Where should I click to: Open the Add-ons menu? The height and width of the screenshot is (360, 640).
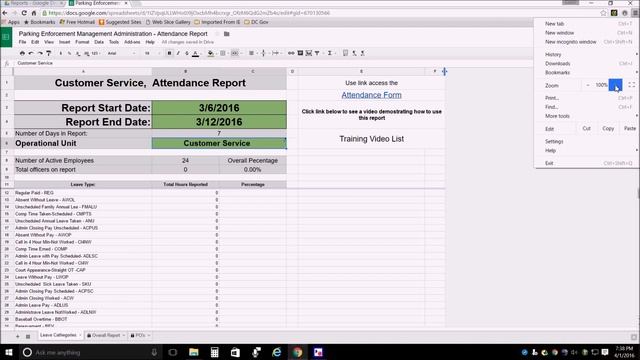(x=132, y=42)
